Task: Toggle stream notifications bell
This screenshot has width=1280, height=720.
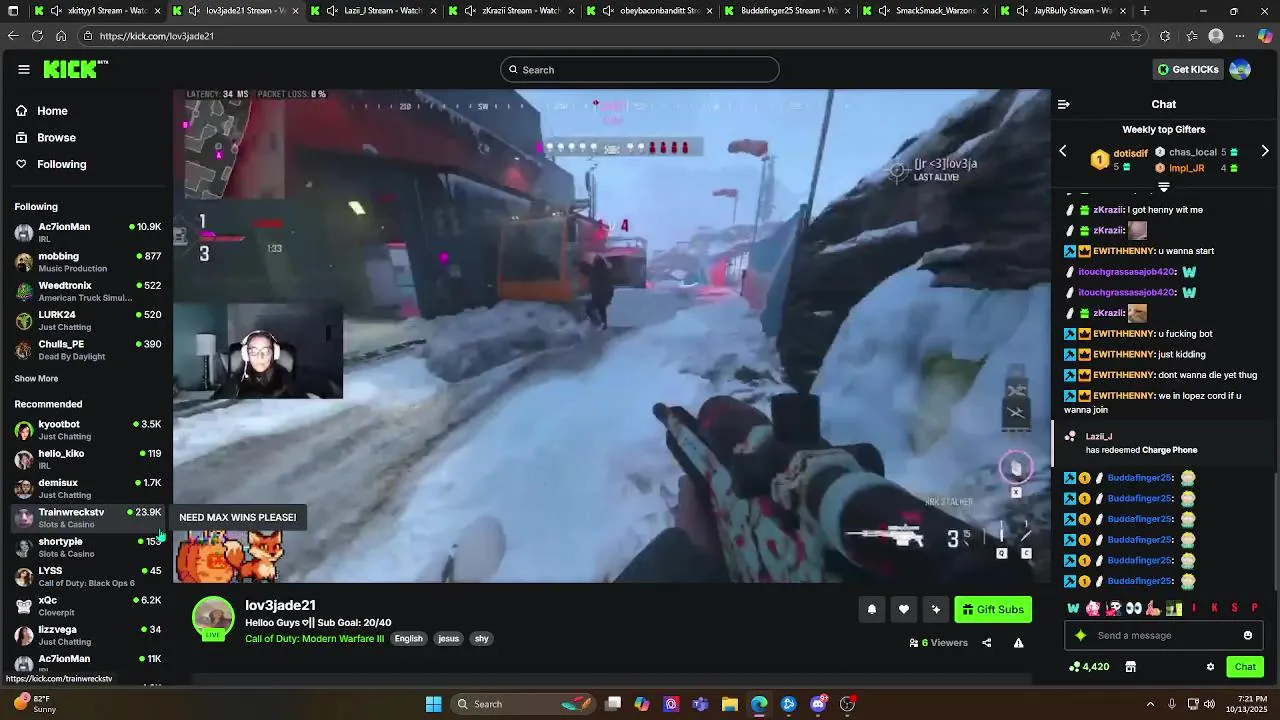Action: (x=872, y=609)
